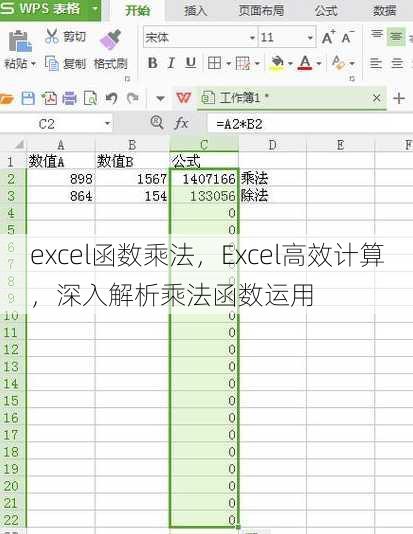The image size is (413, 534).
Task: Toggle italic formatting
Action: (171, 63)
